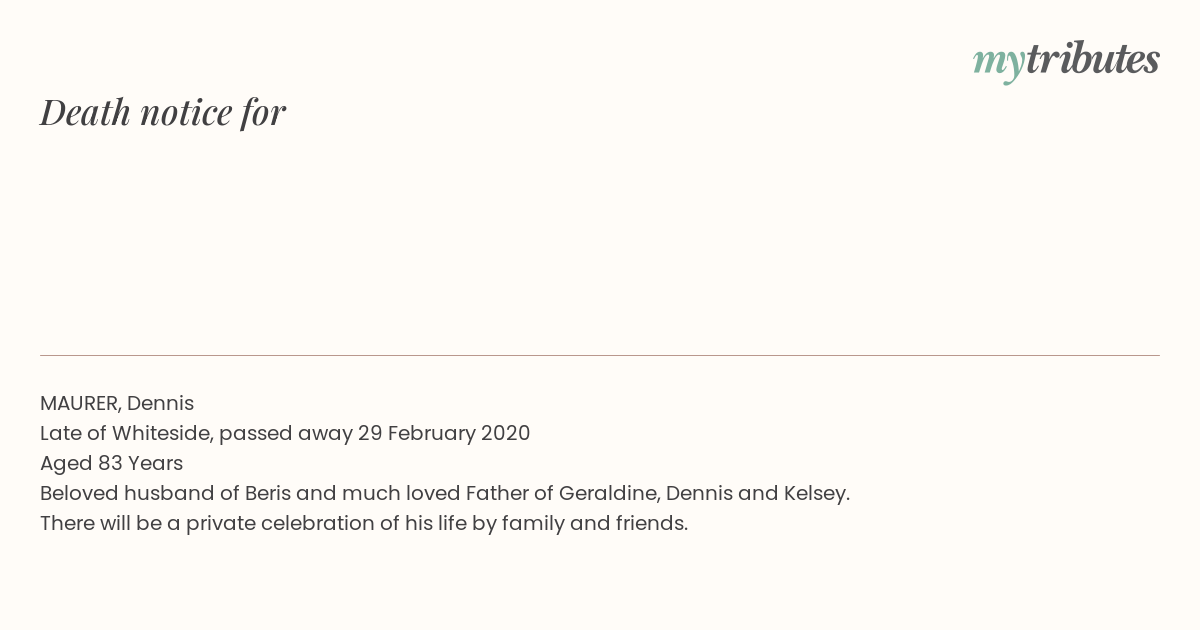Click the green "my" part of logo
The height and width of the screenshot is (630, 1200).
pyautogui.click(x=999, y=64)
